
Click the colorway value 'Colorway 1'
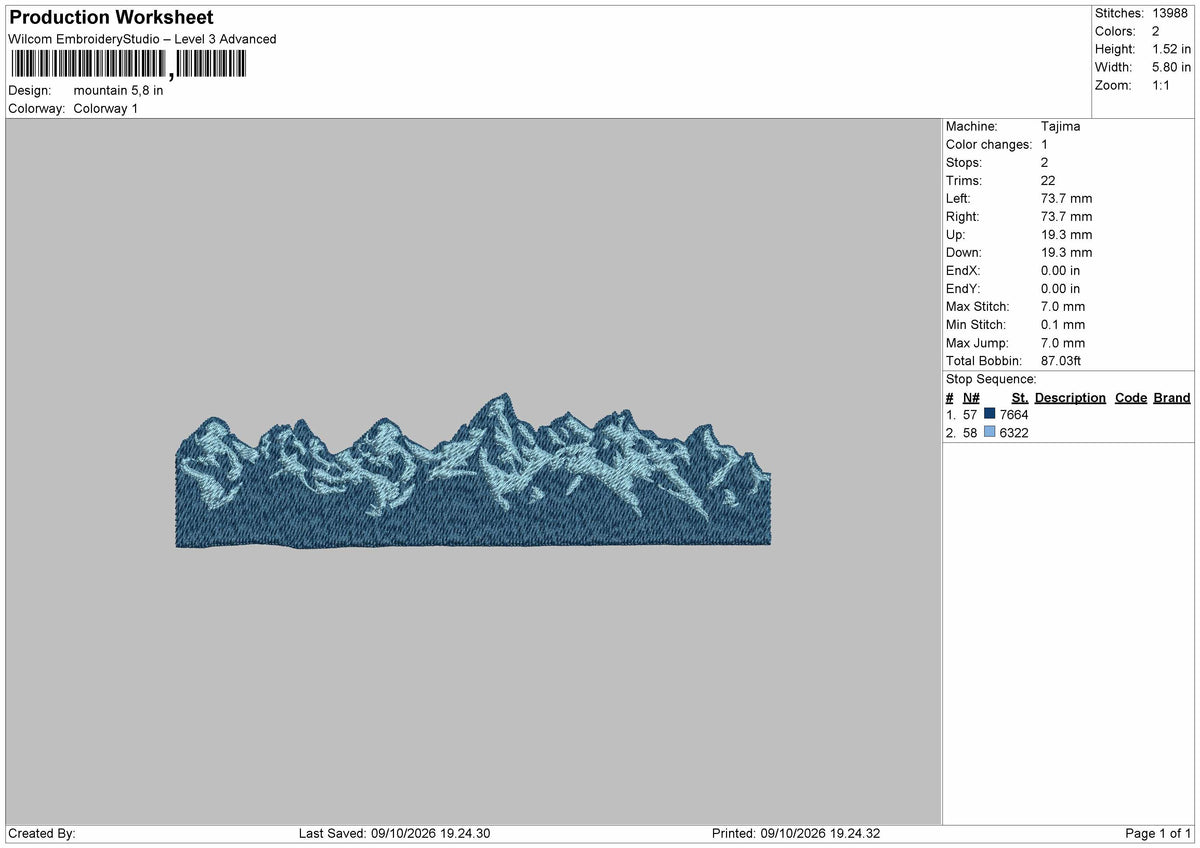click(106, 108)
